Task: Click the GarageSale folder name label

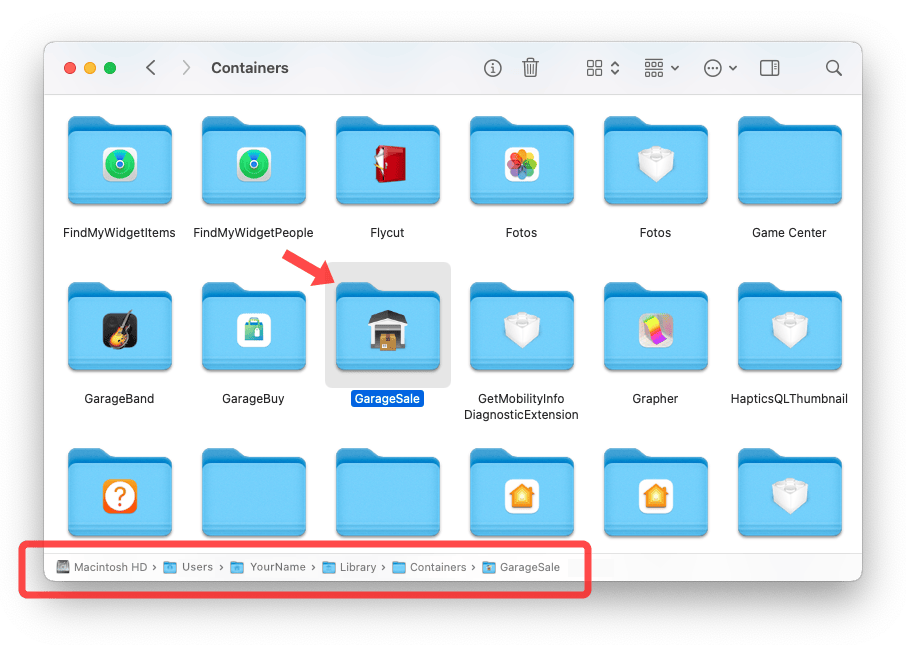Action: (388, 398)
